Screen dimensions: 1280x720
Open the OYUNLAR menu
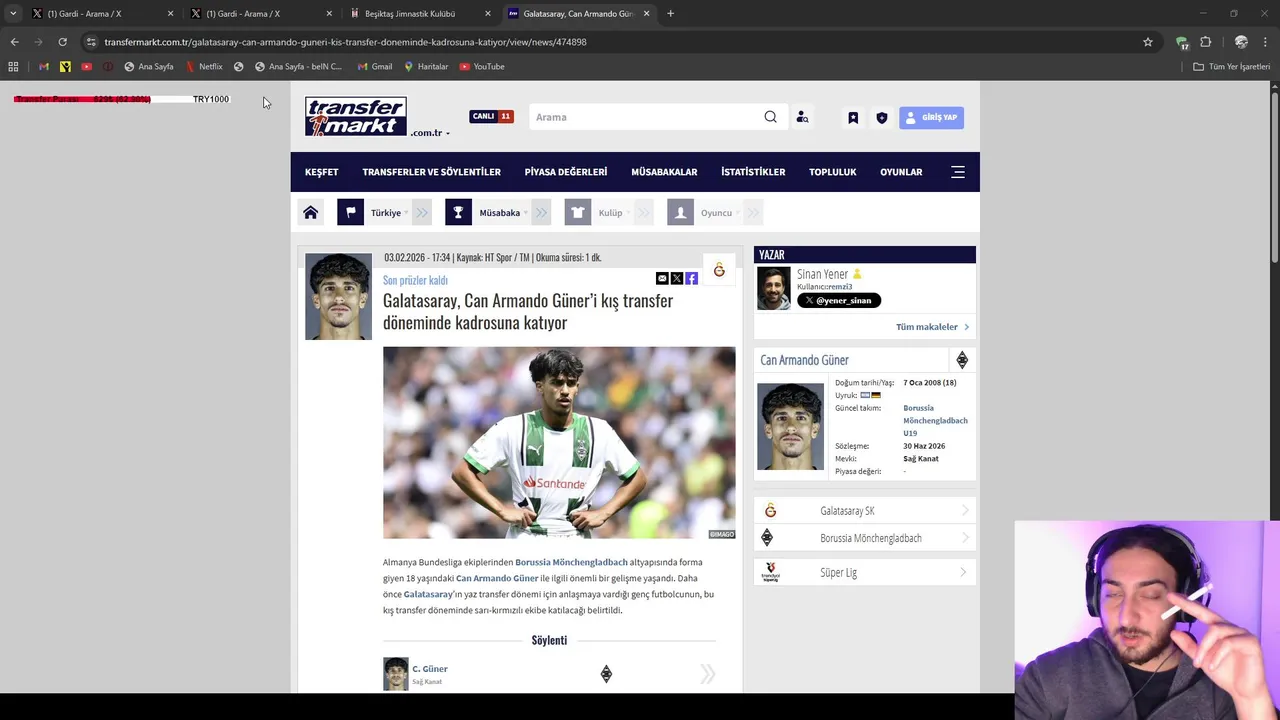(x=901, y=172)
